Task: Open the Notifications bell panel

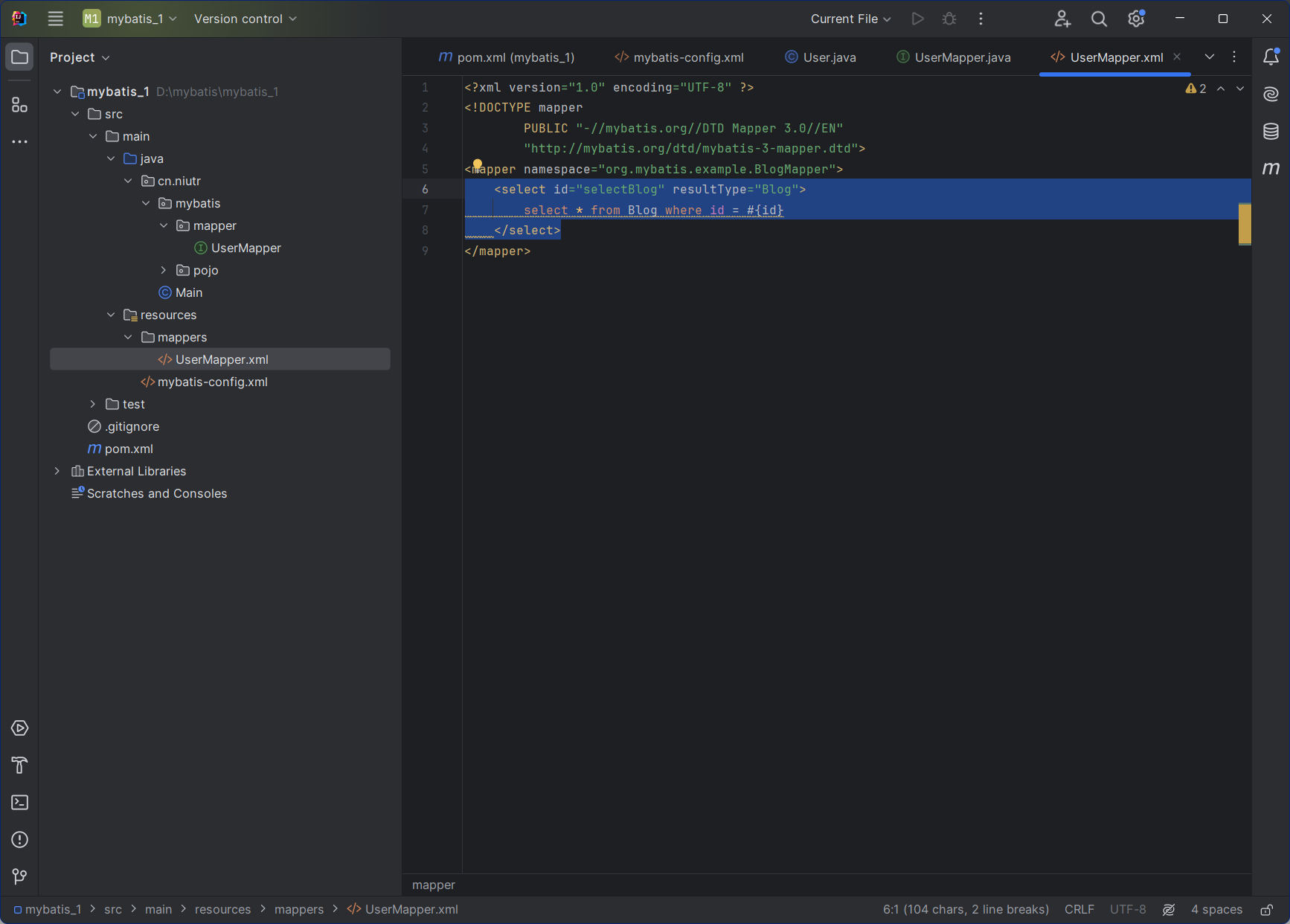Action: coord(1271,57)
